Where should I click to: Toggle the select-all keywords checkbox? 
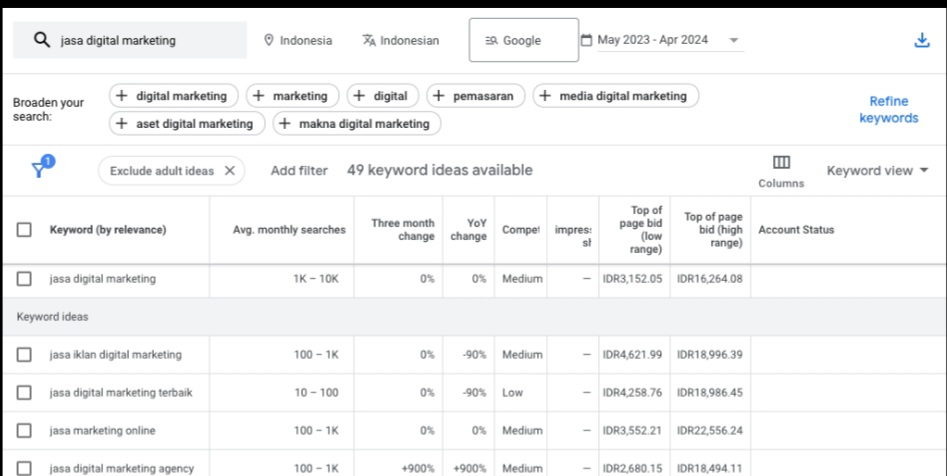tap(24, 230)
